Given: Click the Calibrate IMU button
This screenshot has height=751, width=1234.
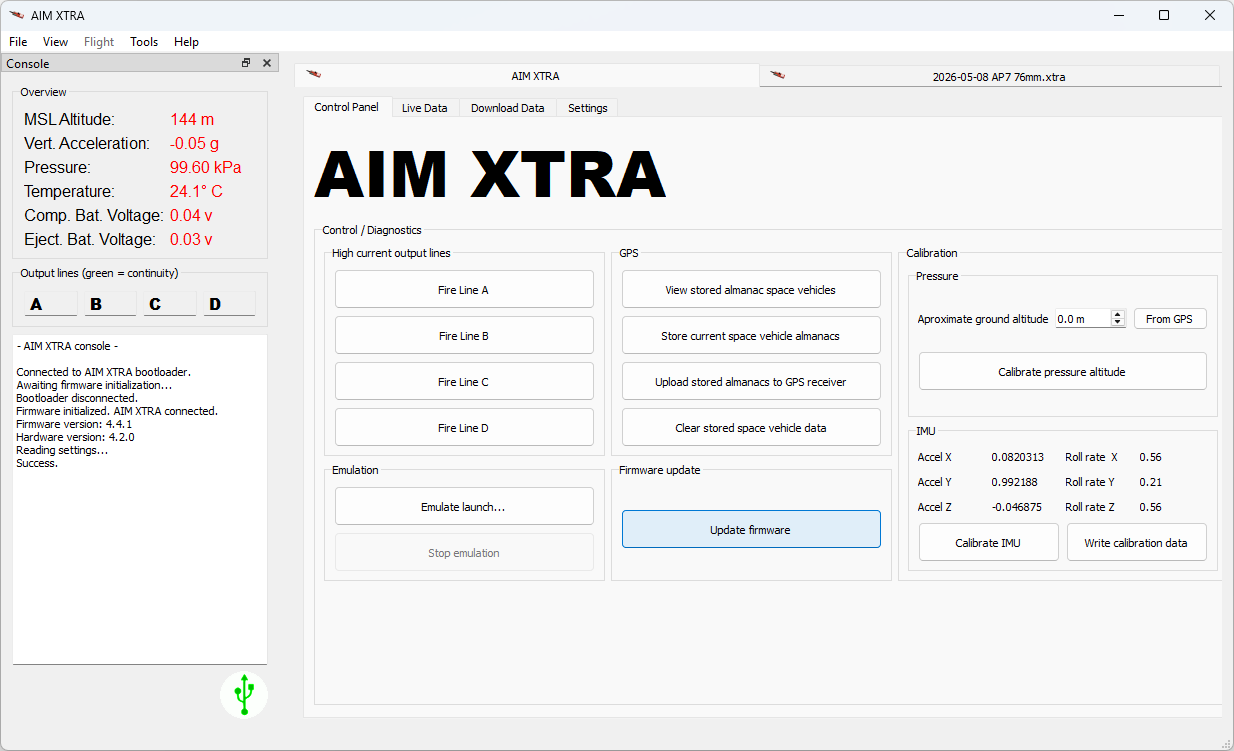Looking at the screenshot, I should [988, 543].
